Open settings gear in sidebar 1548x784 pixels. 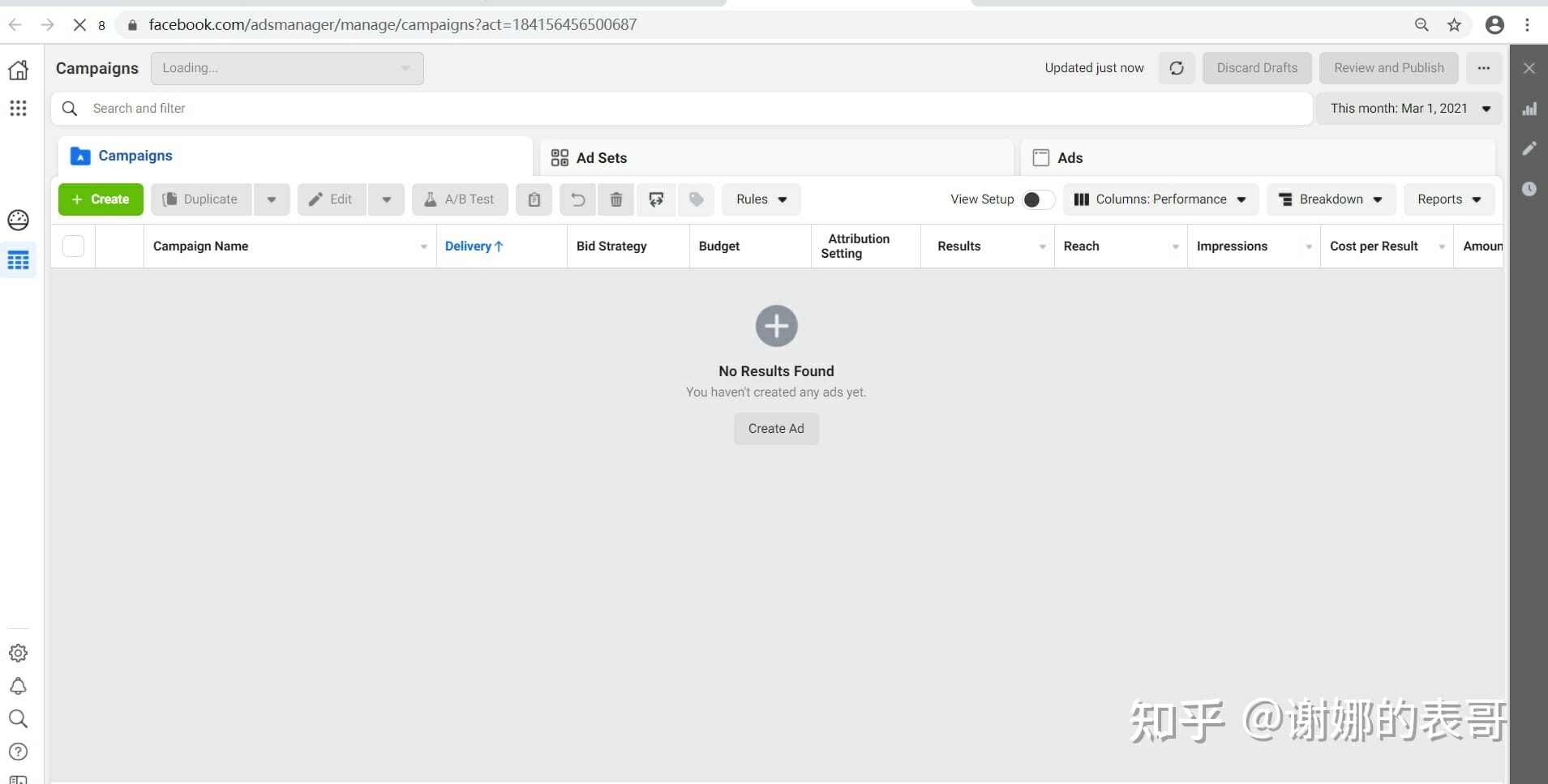18,653
